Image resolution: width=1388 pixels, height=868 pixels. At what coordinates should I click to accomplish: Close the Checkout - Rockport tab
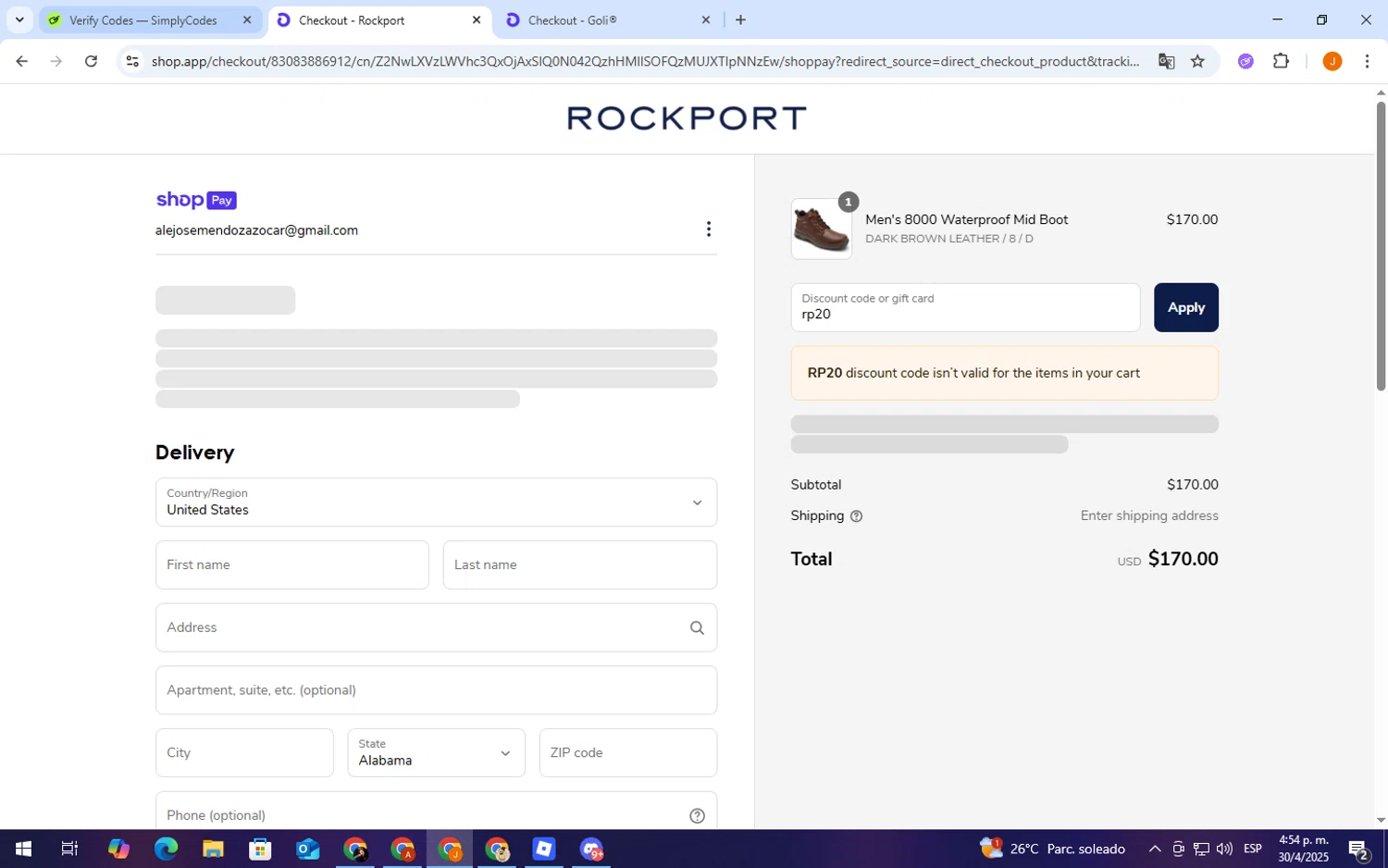pyautogui.click(x=477, y=19)
